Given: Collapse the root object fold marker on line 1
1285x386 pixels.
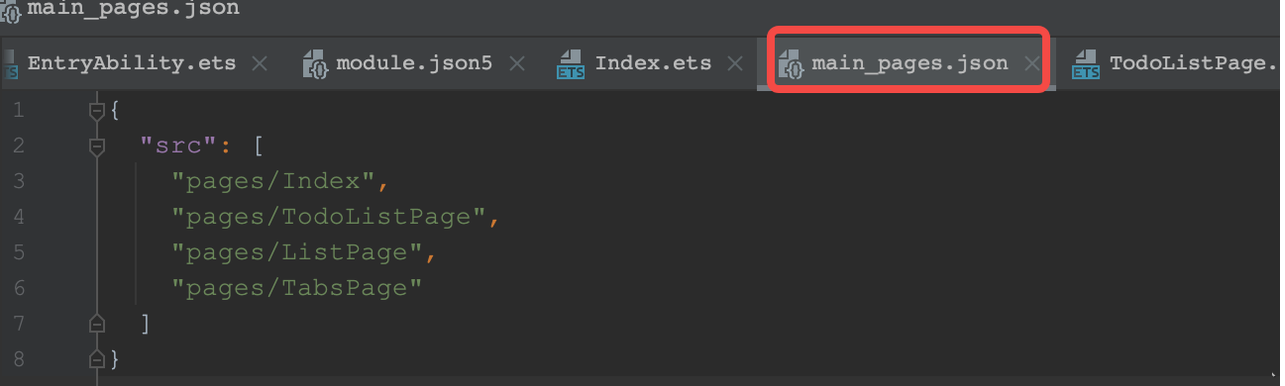Looking at the screenshot, I should (x=97, y=111).
